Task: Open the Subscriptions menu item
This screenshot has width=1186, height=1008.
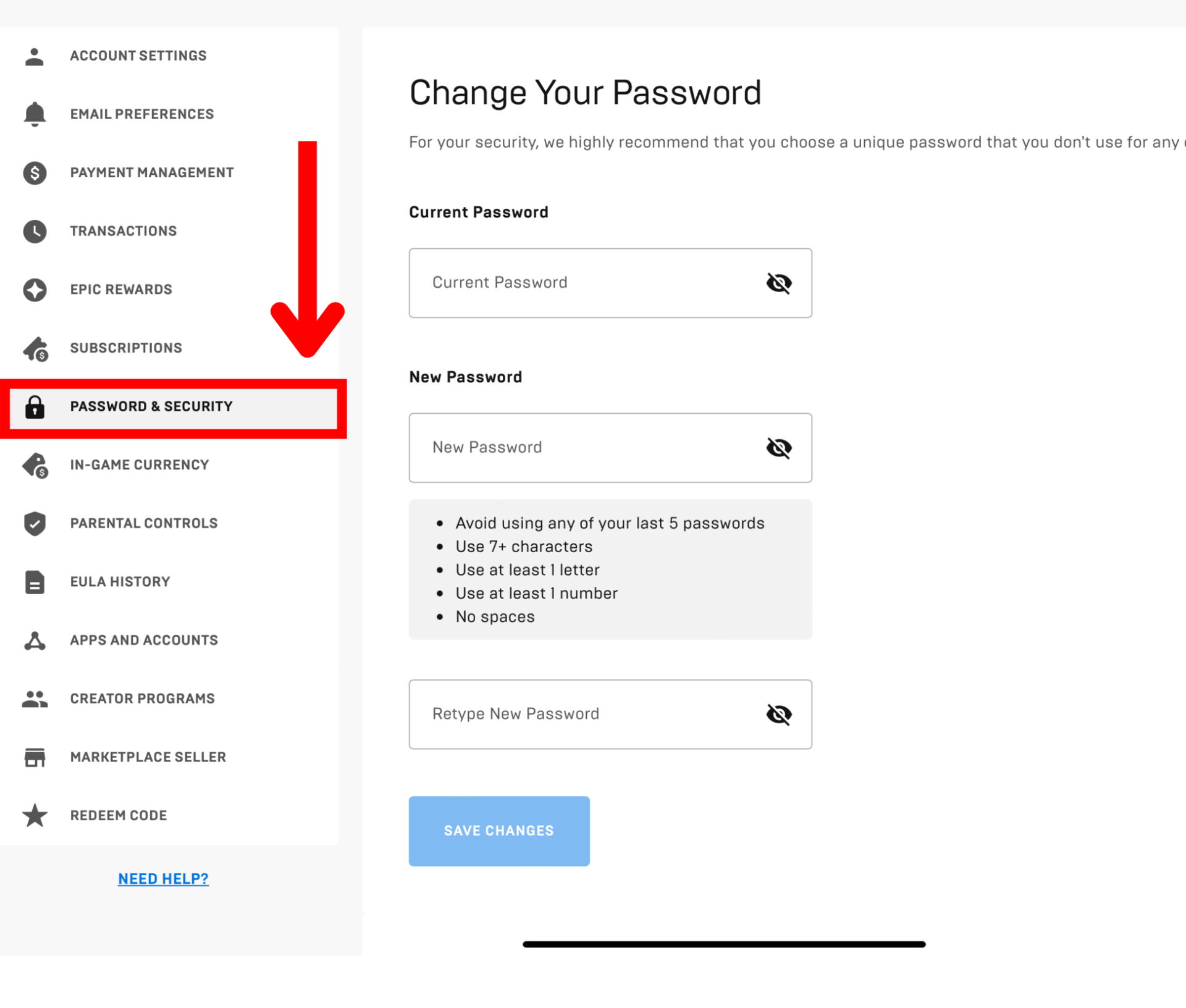Action: pos(126,348)
